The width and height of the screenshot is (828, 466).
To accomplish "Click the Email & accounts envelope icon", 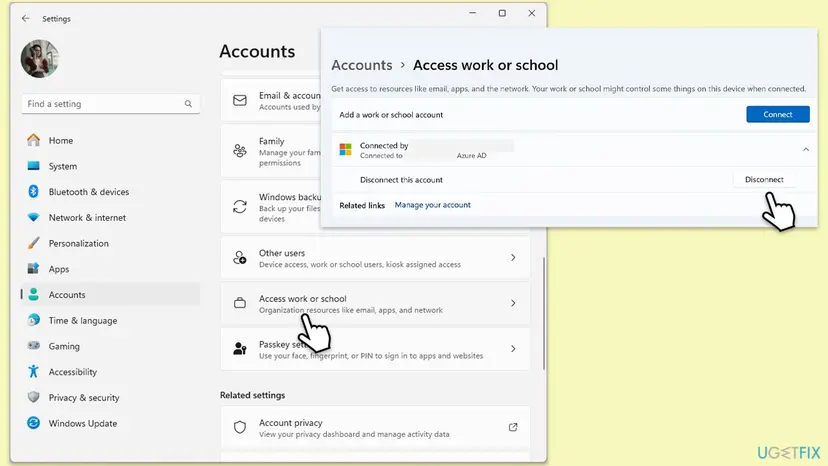I will 240,100.
